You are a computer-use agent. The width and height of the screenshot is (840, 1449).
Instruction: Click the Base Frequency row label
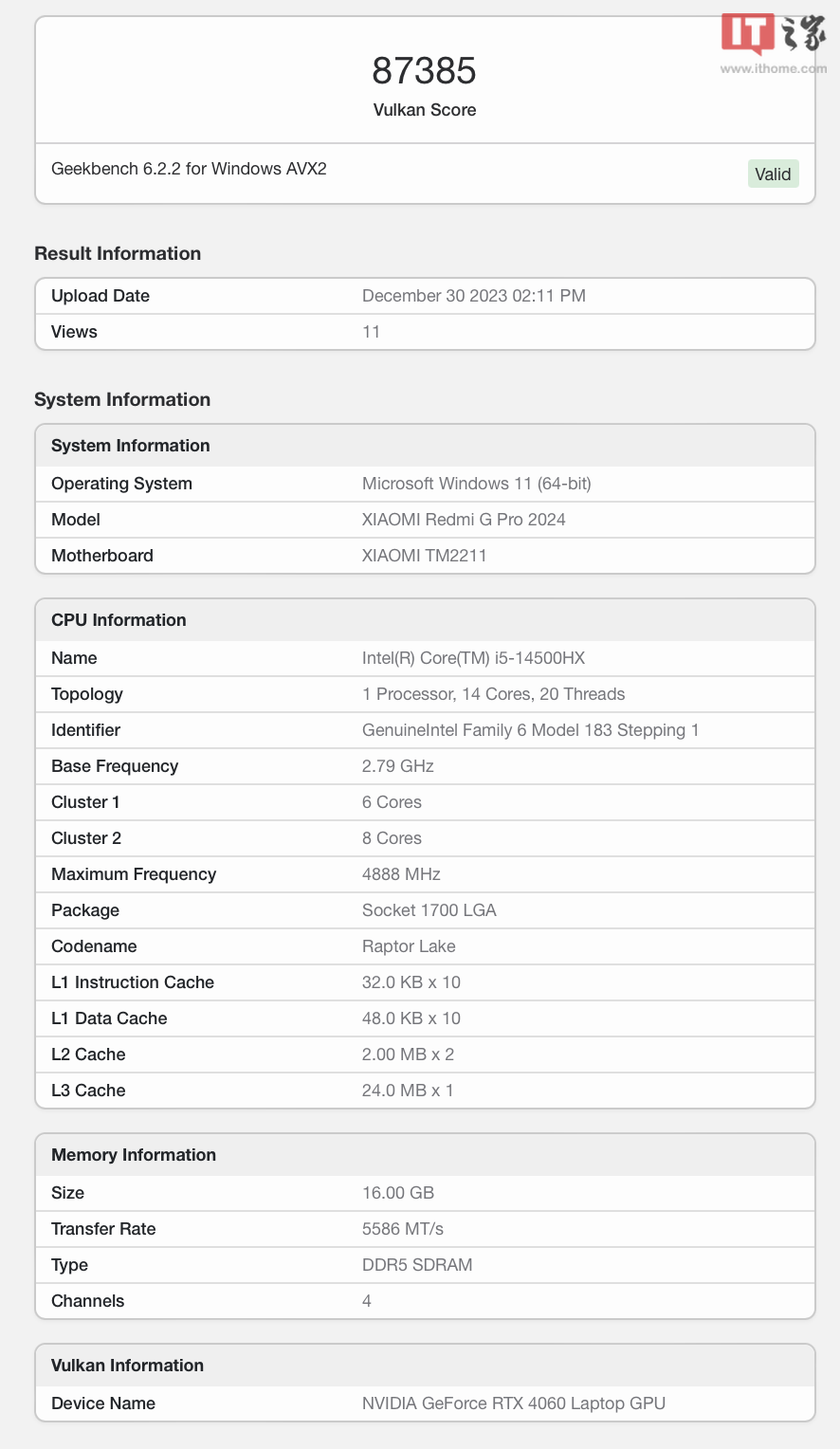coord(115,766)
